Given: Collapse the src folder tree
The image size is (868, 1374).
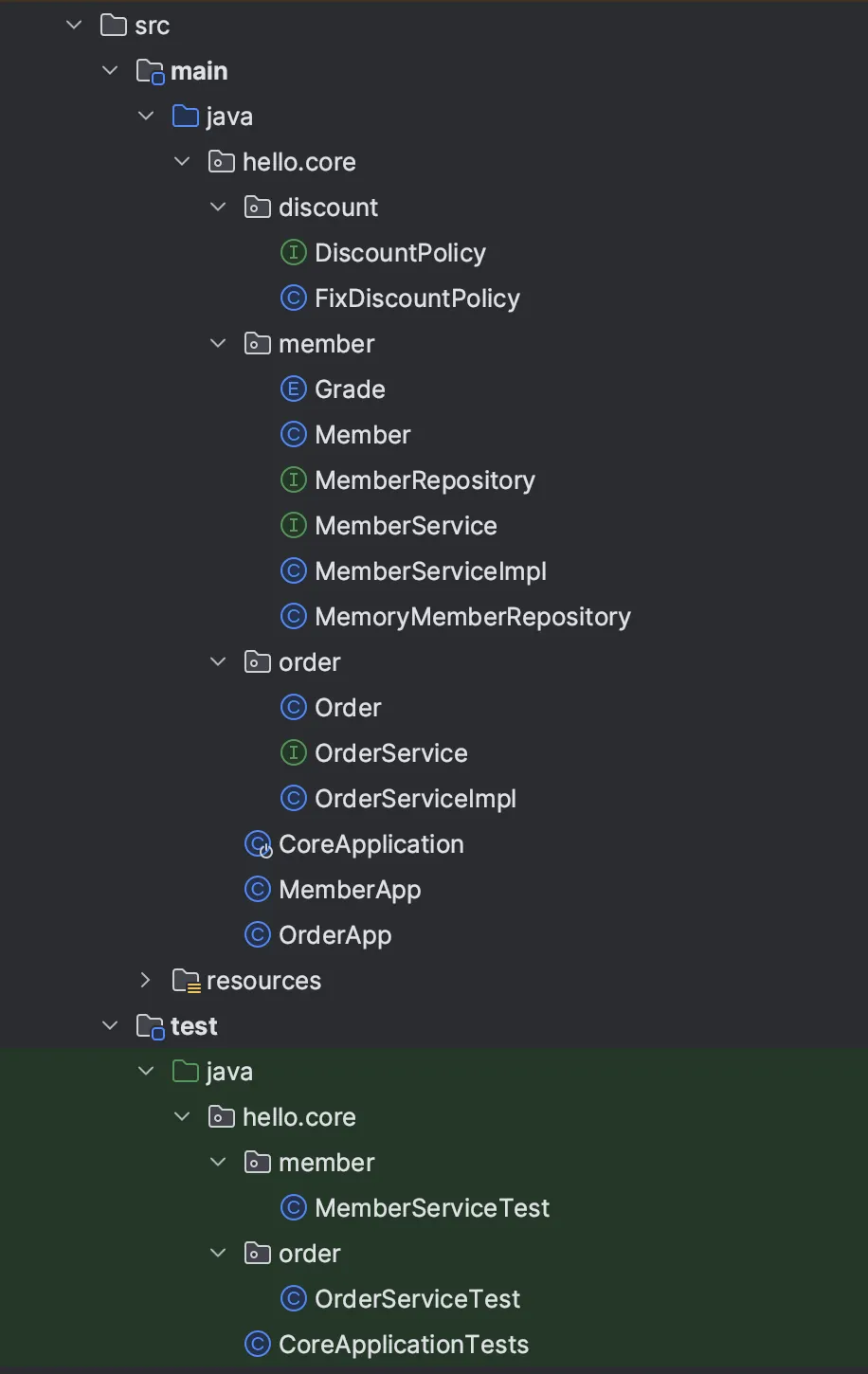Looking at the screenshot, I should [x=74, y=26].
